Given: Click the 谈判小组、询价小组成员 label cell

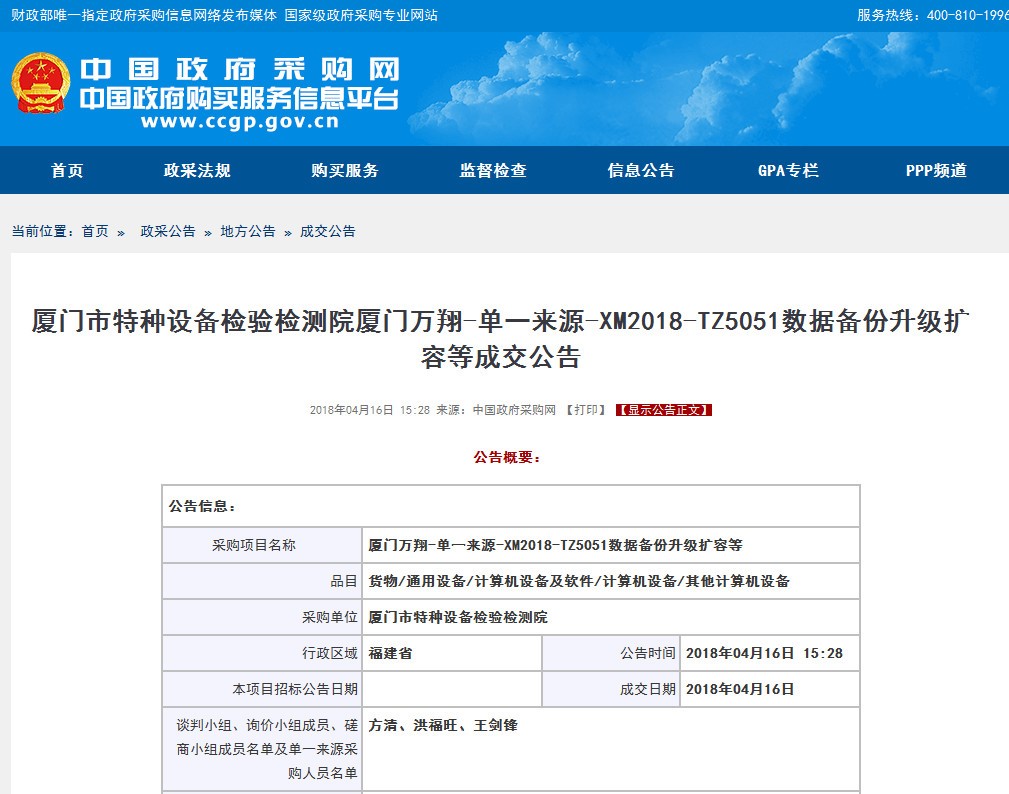Looking at the screenshot, I should tap(262, 749).
